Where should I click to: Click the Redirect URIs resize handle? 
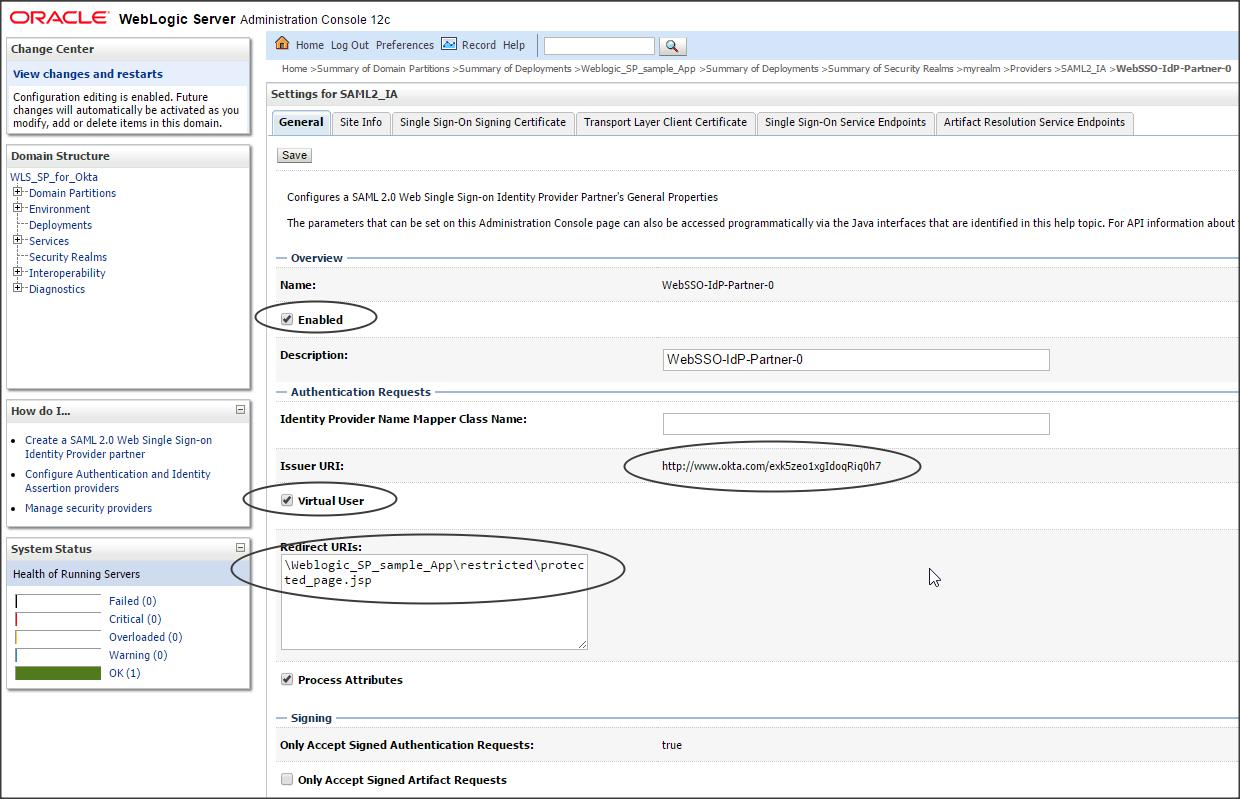(x=582, y=643)
